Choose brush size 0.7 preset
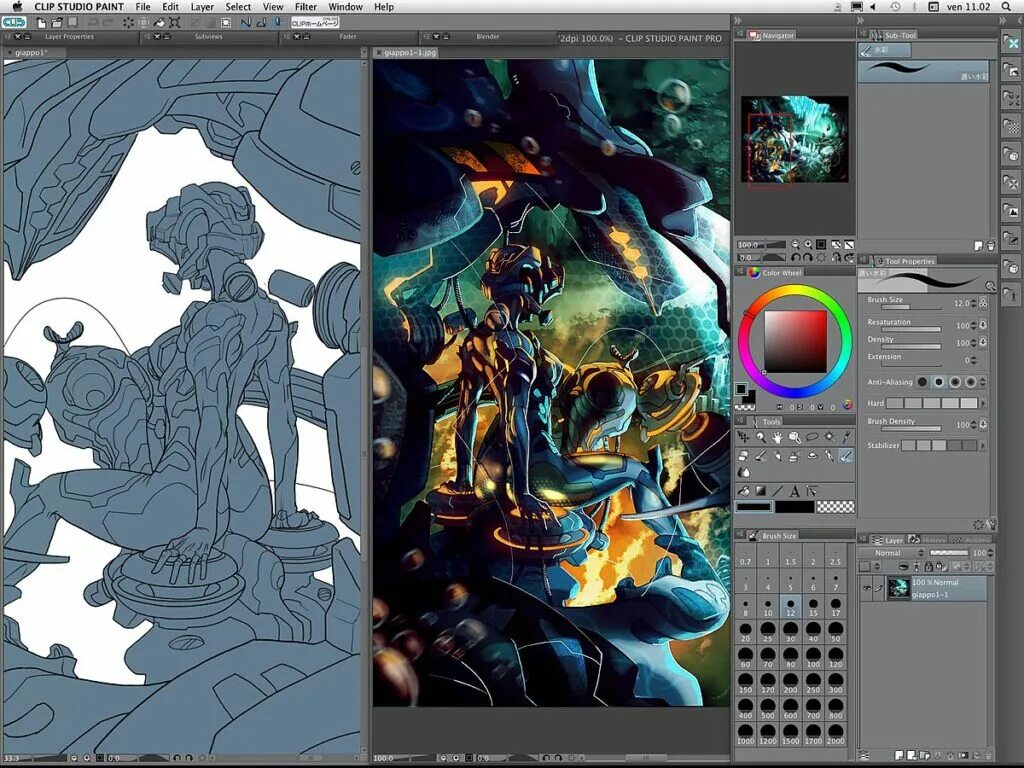 (x=745, y=556)
